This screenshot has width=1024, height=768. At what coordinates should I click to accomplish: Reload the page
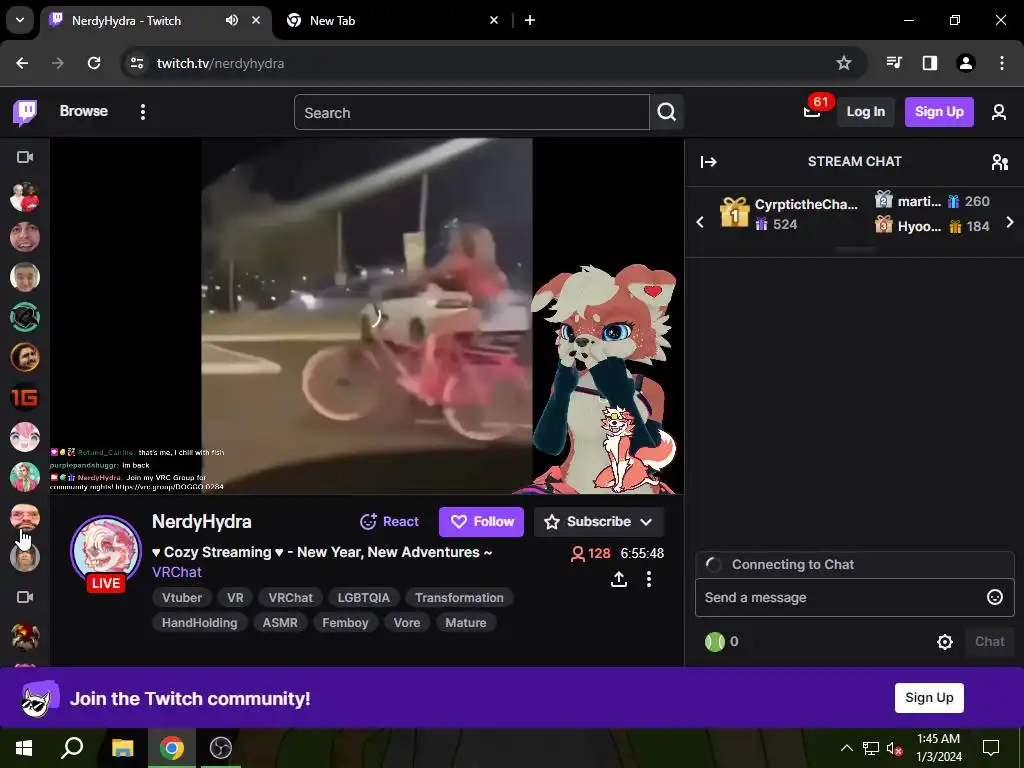(94, 63)
